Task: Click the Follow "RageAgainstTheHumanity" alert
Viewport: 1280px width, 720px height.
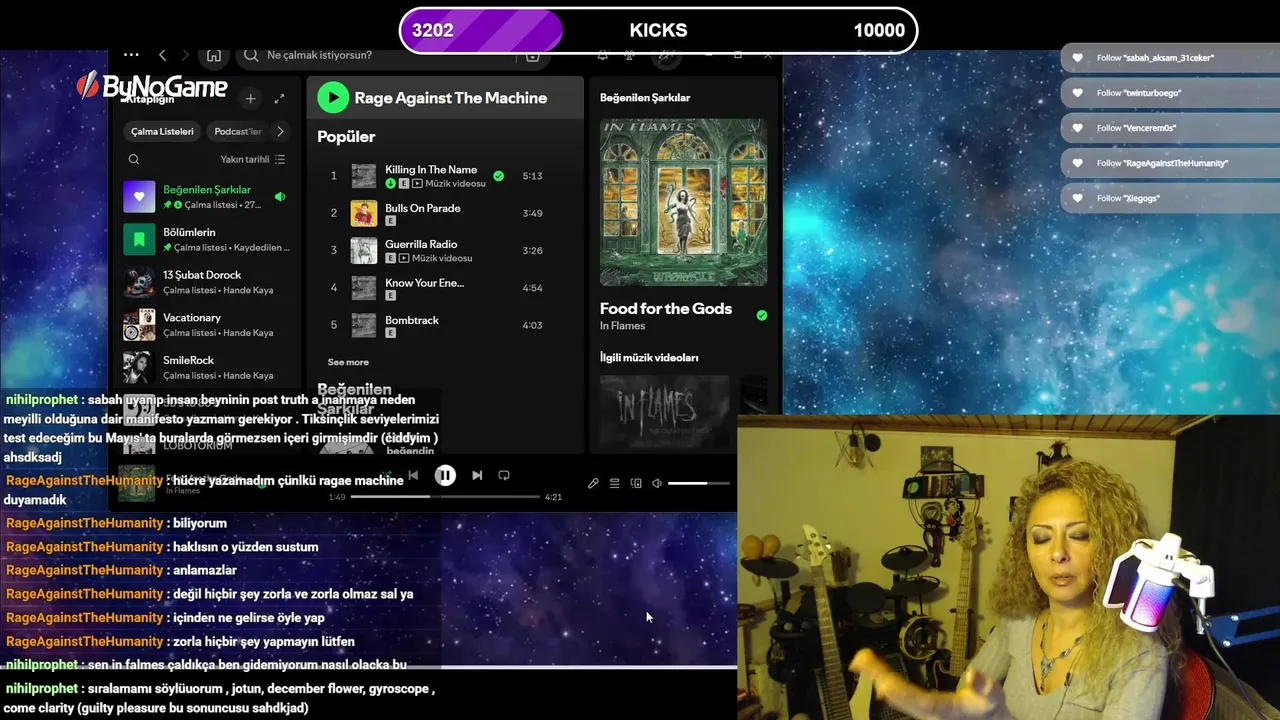Action: [1170, 163]
